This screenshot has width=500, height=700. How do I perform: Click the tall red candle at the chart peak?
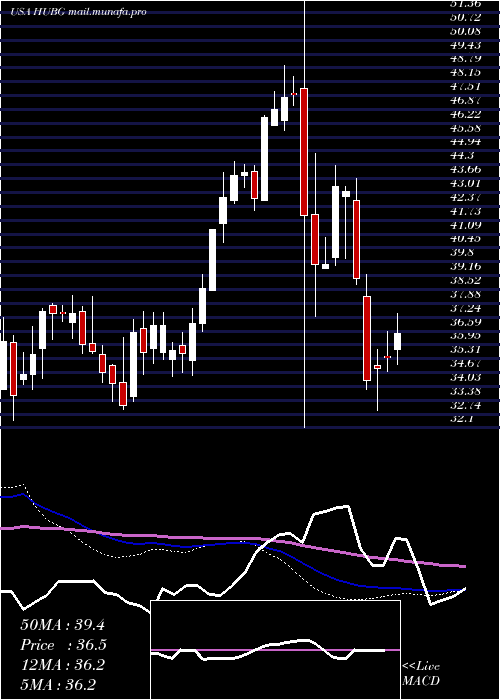304,152
